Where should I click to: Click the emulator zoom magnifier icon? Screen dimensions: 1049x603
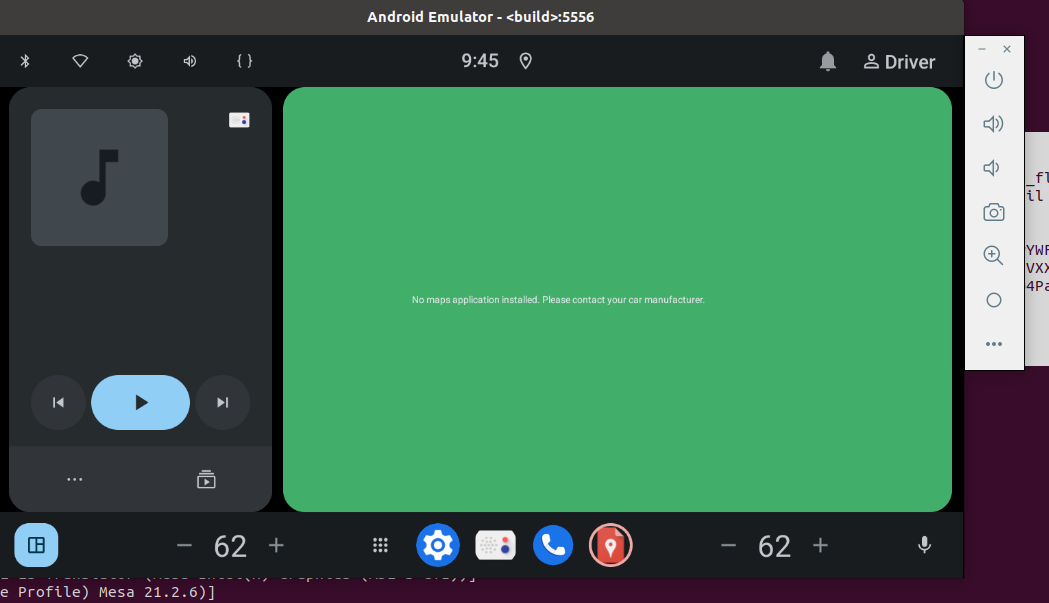[x=993, y=255]
